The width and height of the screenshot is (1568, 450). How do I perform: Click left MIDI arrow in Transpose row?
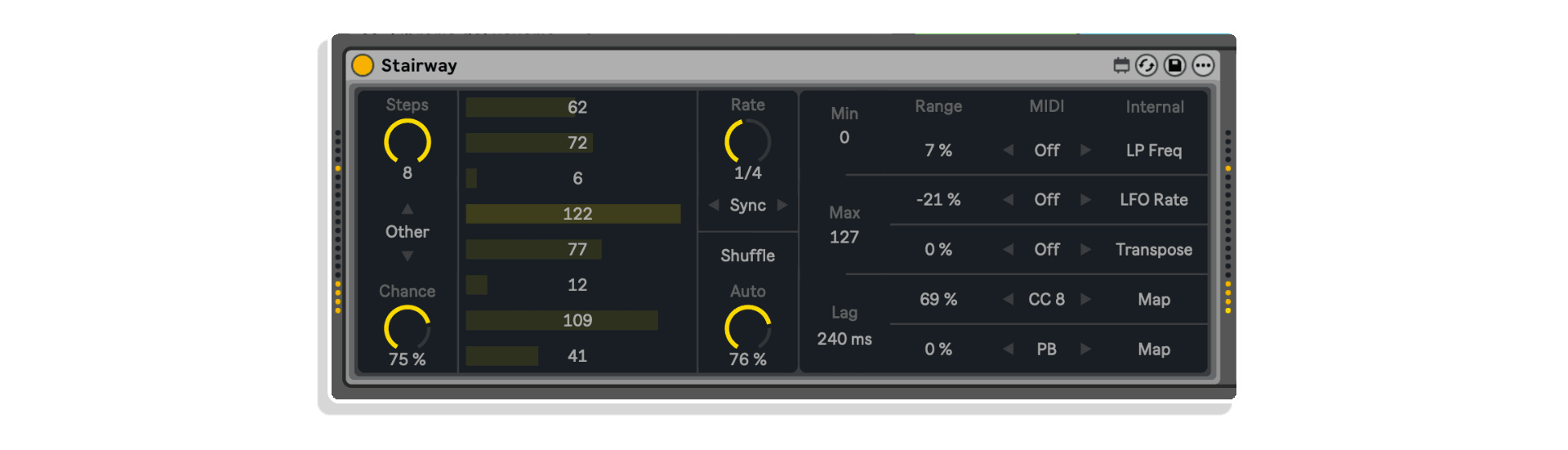pyautogui.click(x=1009, y=249)
